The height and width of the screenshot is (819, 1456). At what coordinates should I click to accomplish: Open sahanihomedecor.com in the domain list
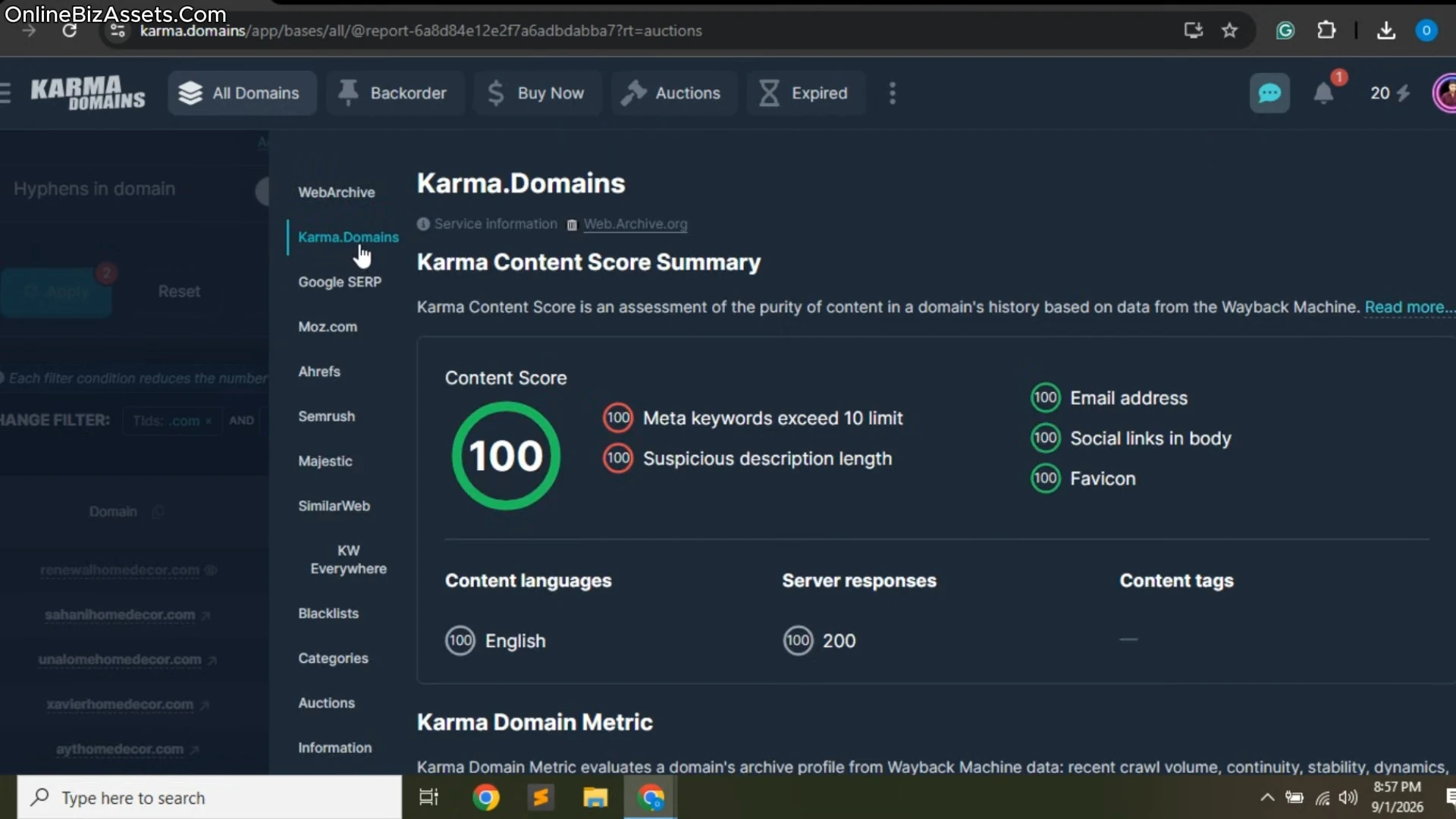tap(120, 615)
